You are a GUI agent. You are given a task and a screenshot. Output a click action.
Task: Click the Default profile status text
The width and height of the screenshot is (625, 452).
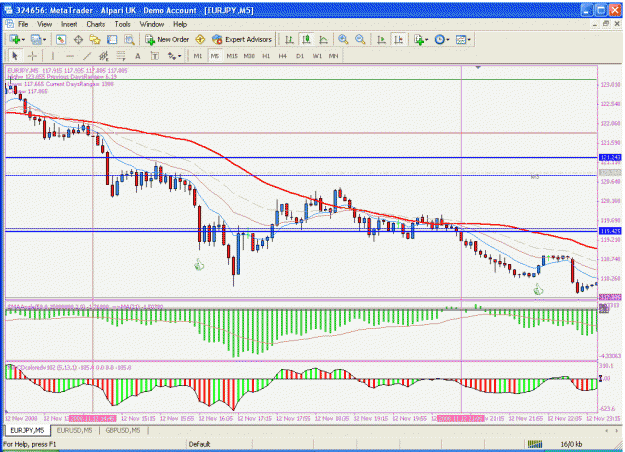click(x=199, y=444)
